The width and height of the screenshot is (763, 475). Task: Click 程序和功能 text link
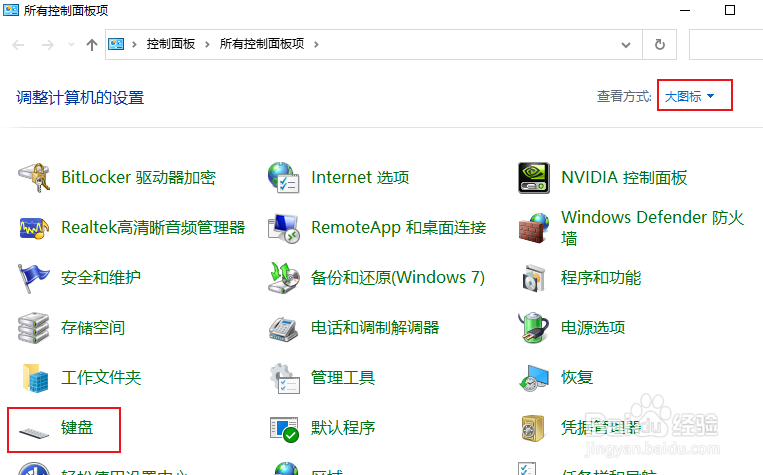(x=601, y=278)
